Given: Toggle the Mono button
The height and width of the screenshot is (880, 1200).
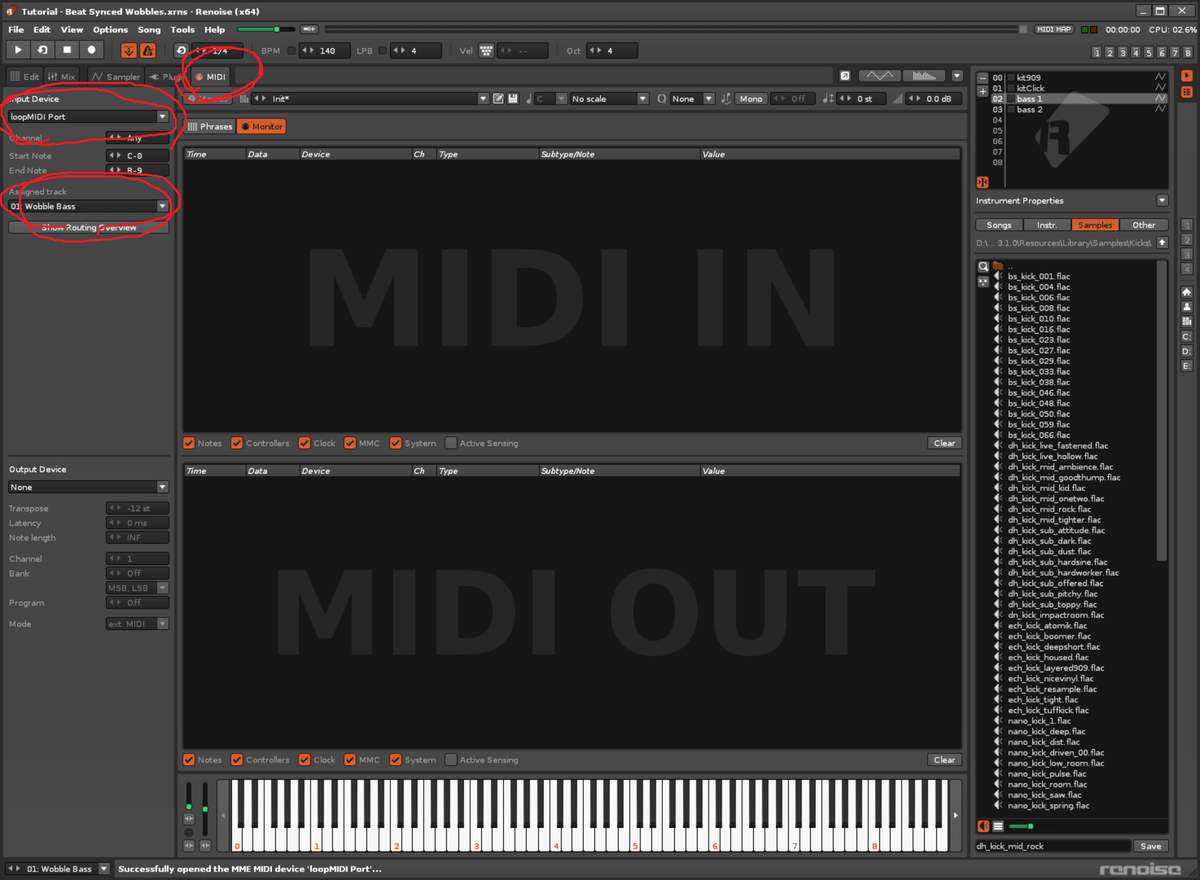Looking at the screenshot, I should (x=751, y=99).
